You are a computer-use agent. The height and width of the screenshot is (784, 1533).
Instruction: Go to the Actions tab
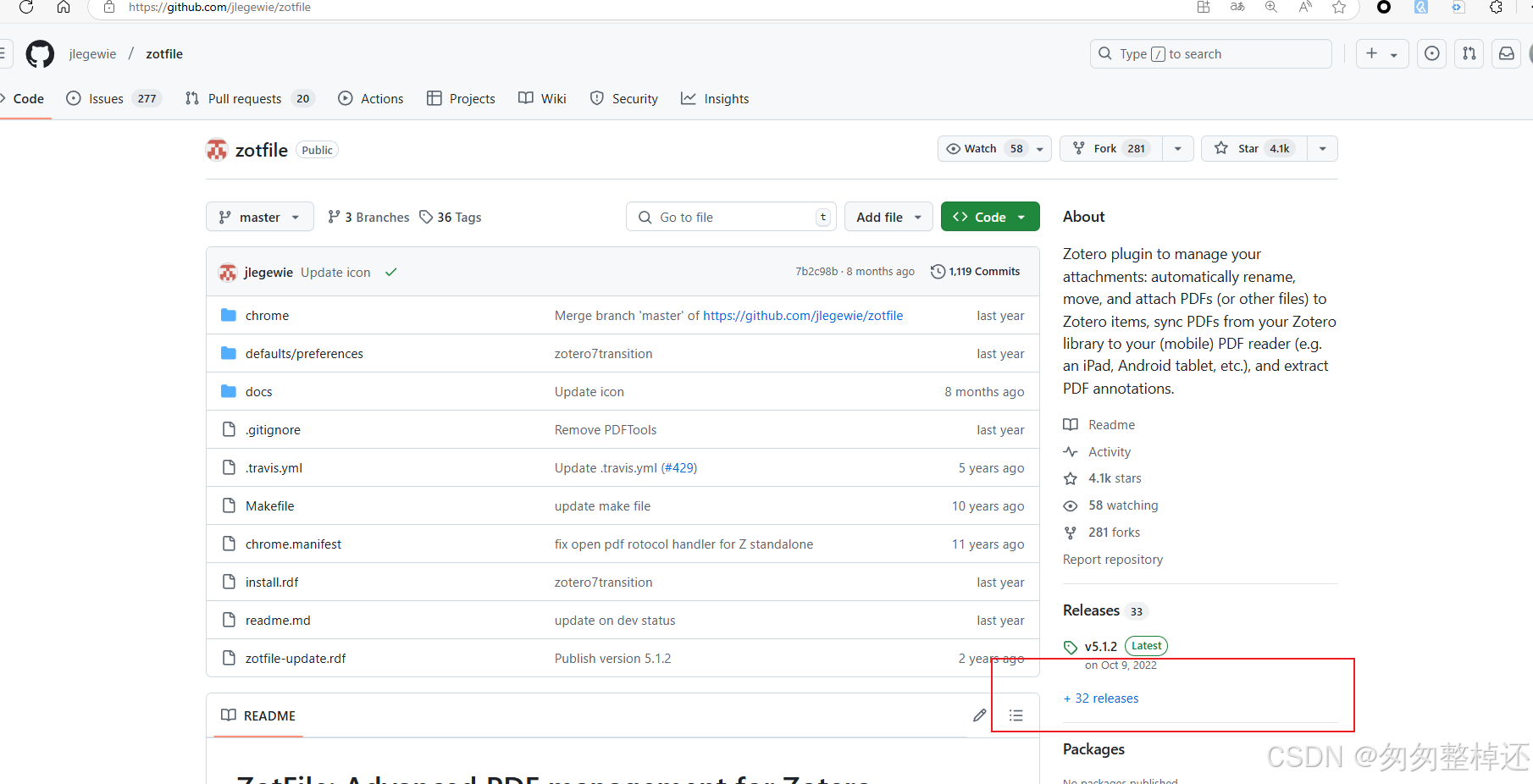tap(371, 98)
